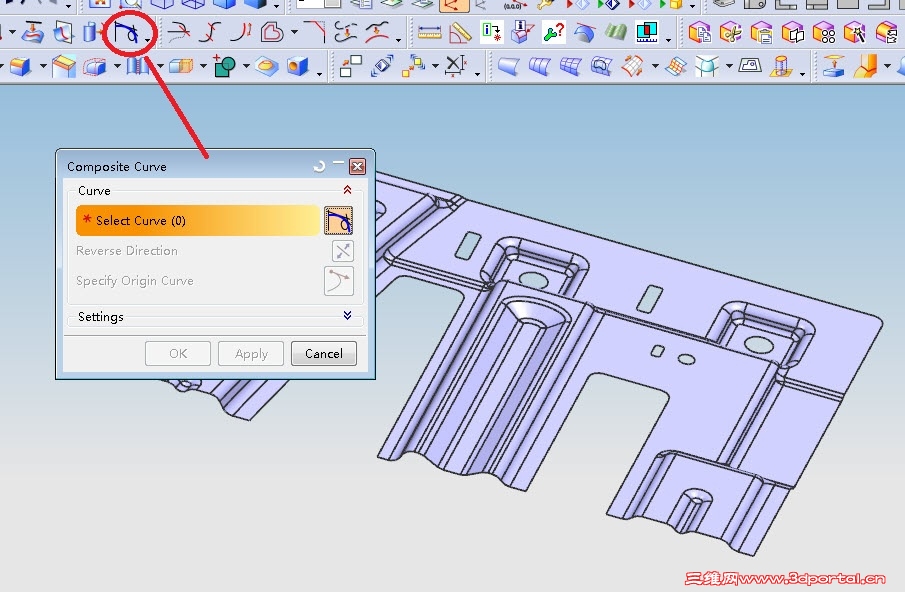This screenshot has height=592, width=905.
Task: Select the Move Face squares tool
Action: point(350,66)
